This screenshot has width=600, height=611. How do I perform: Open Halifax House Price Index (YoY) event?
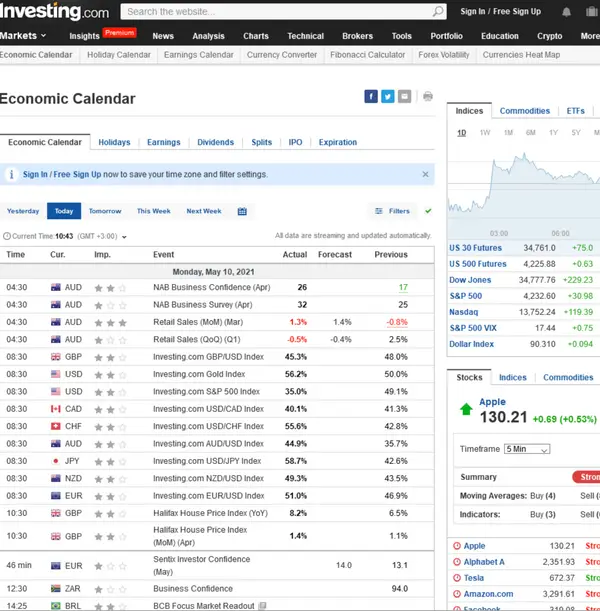coord(210,513)
